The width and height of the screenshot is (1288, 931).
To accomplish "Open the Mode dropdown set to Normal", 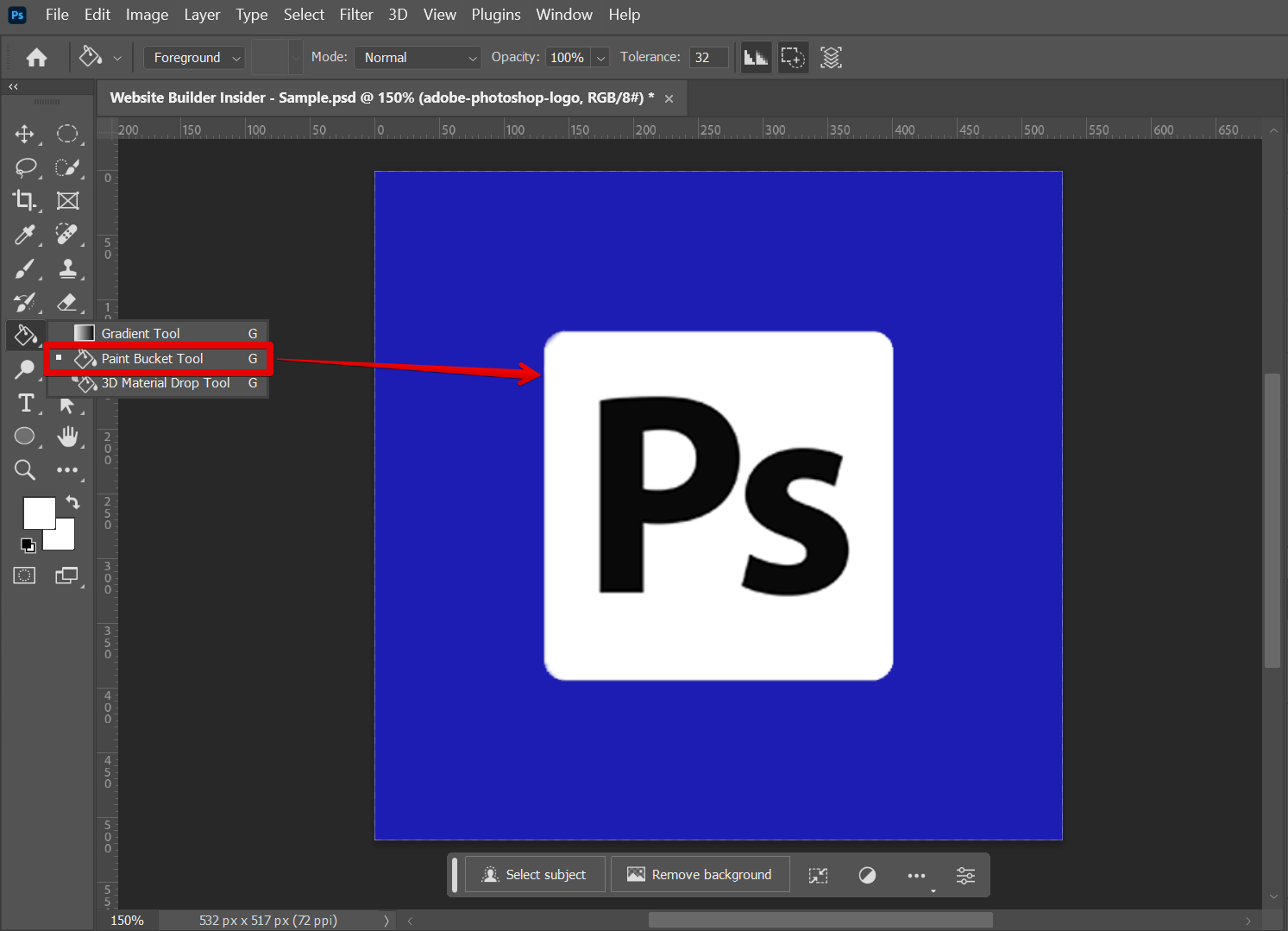I will pos(418,58).
